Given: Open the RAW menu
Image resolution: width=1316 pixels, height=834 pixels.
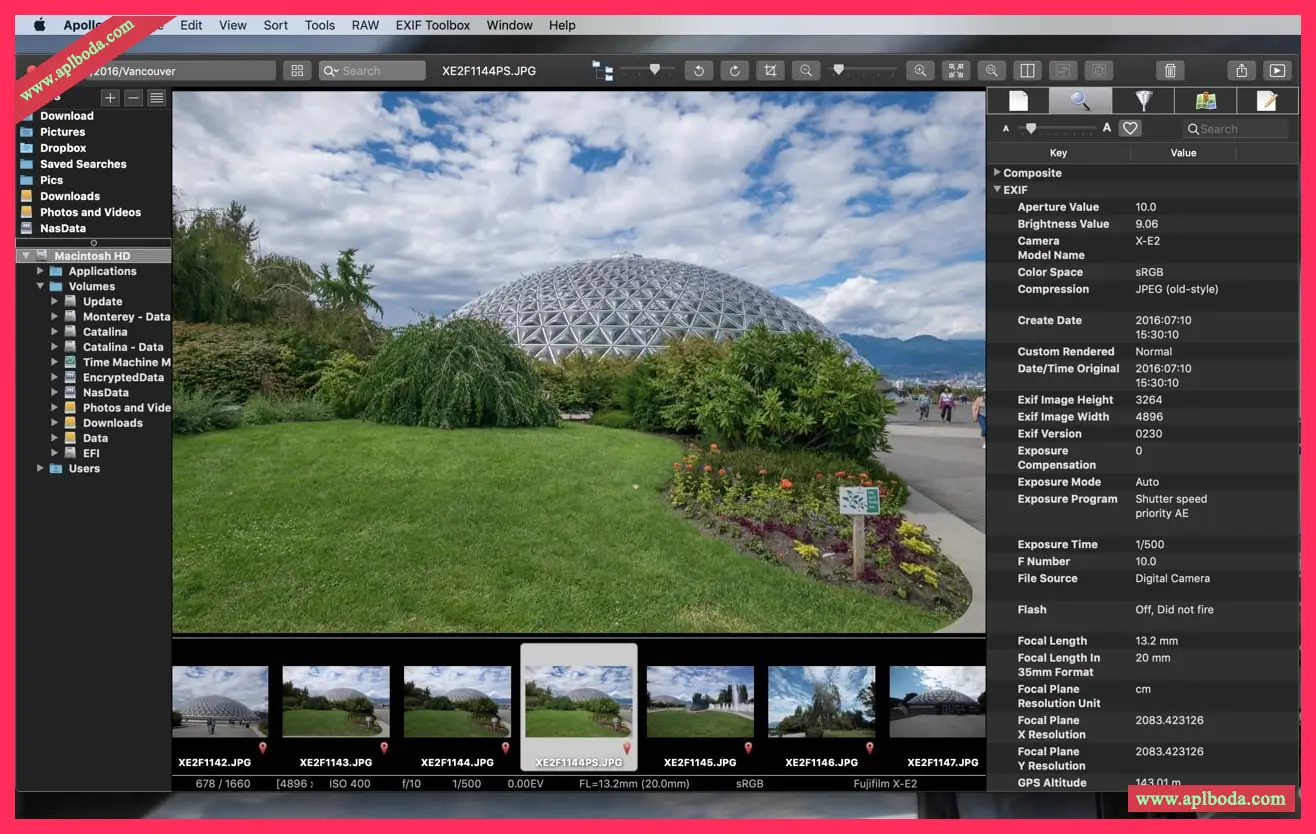Looking at the screenshot, I should pos(365,25).
